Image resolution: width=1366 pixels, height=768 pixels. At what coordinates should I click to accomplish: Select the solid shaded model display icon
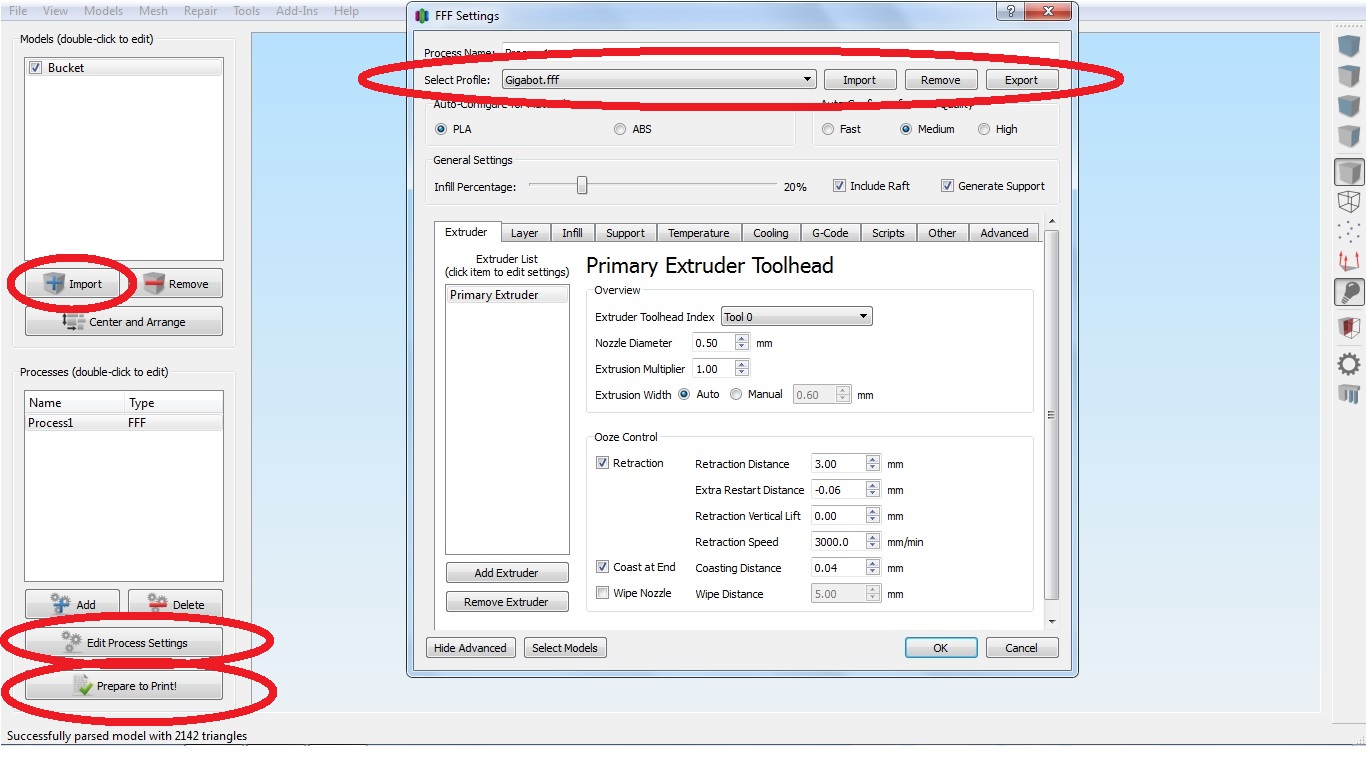1349,172
